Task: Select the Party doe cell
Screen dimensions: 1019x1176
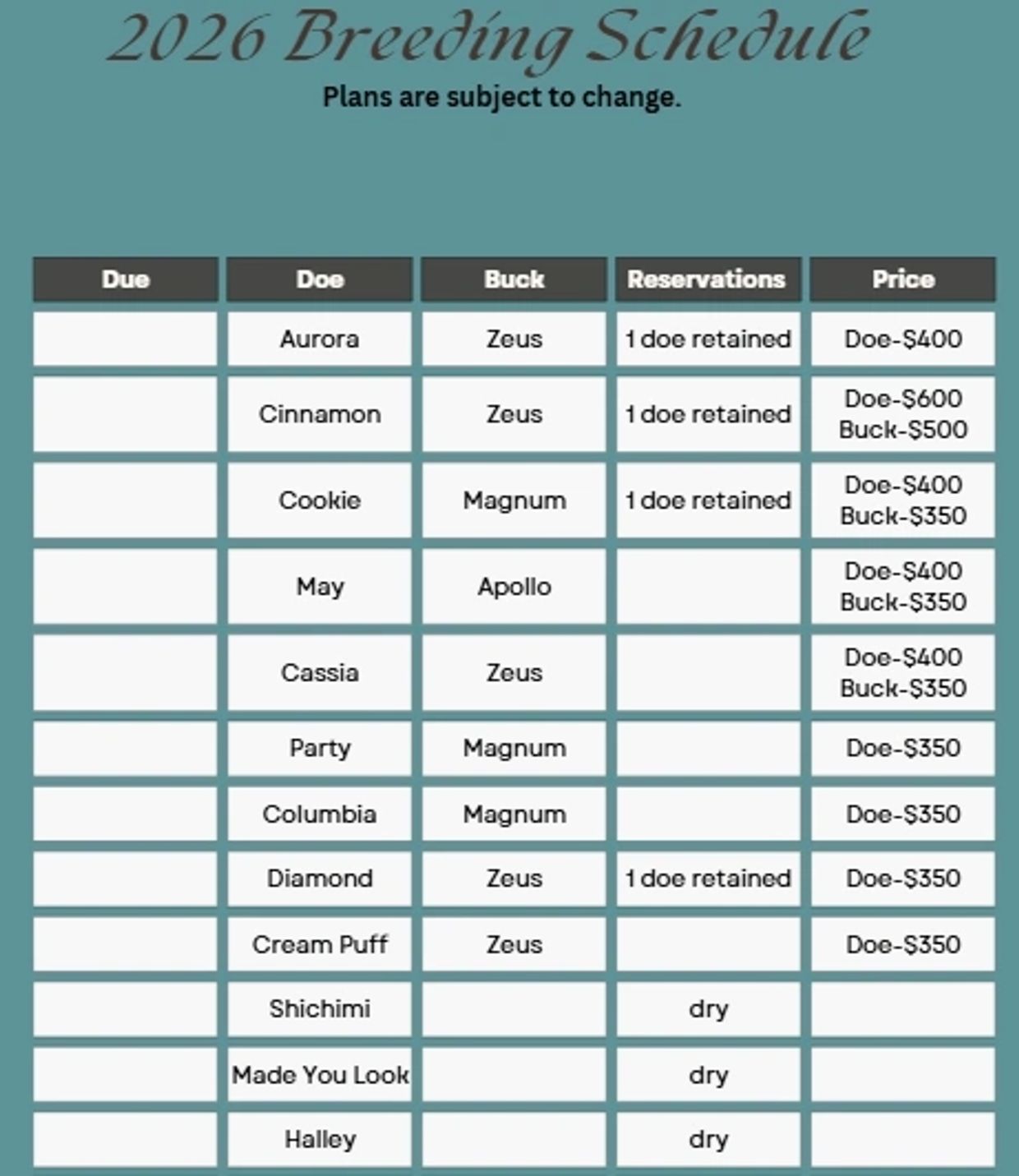Action: point(320,748)
